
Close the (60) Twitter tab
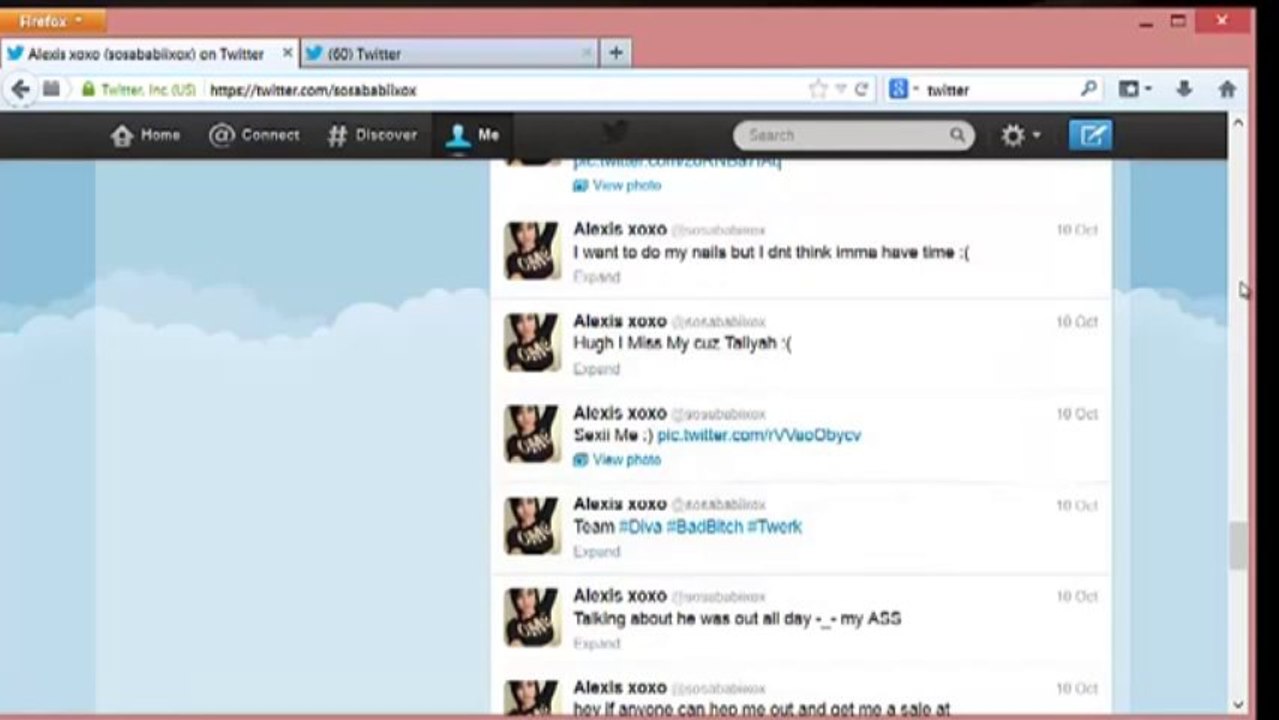(x=586, y=53)
